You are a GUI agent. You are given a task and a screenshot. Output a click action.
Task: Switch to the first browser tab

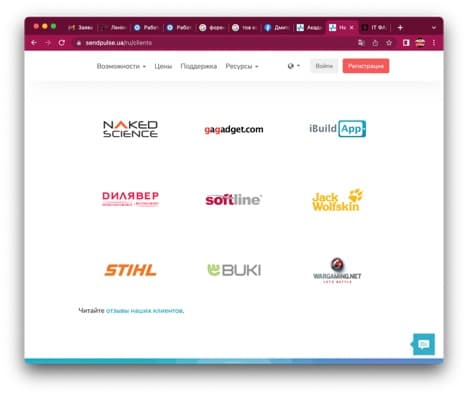81,28
